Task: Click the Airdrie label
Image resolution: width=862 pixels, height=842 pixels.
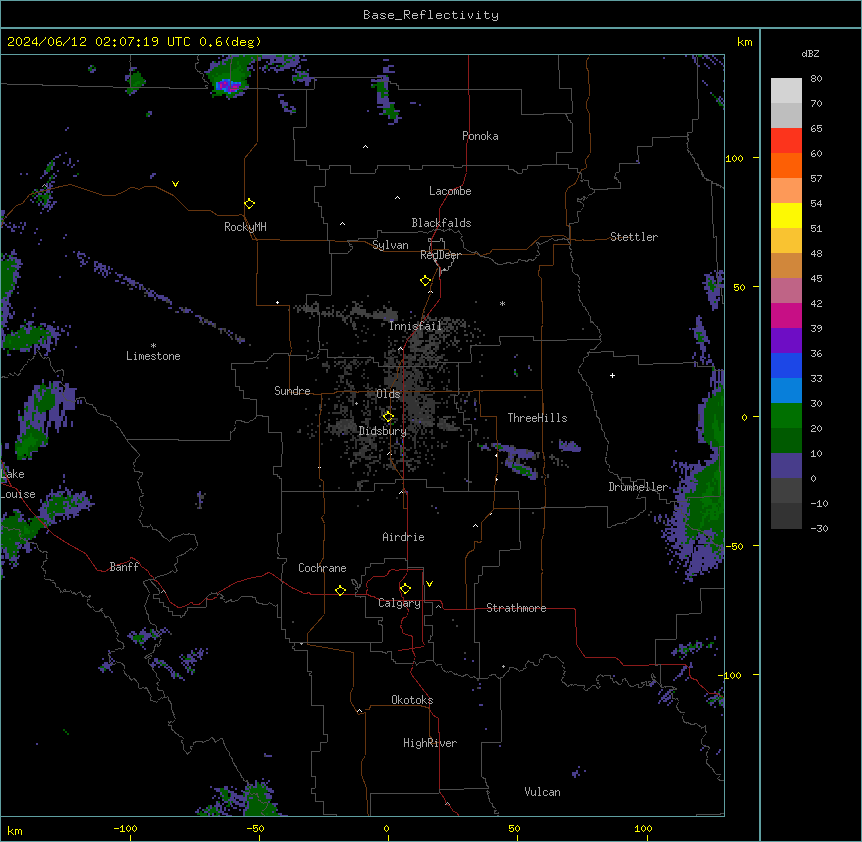Action: coord(403,537)
